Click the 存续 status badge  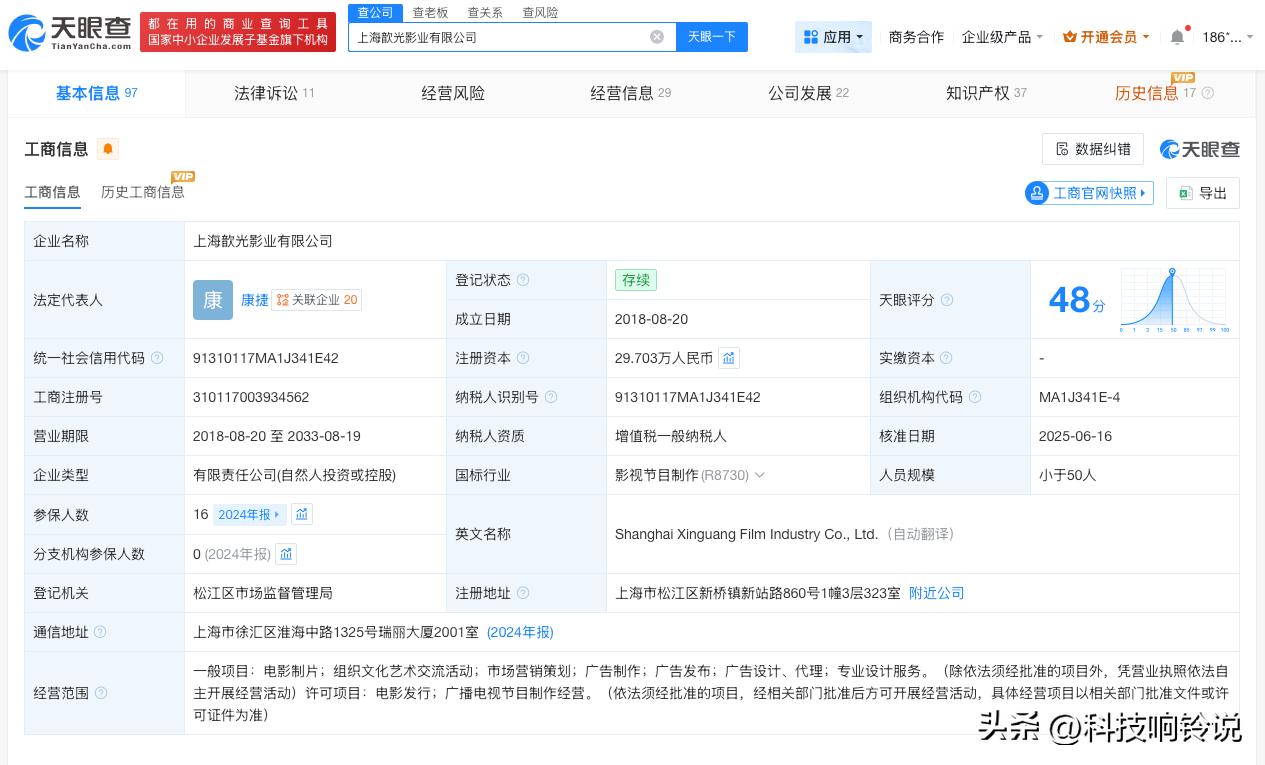(636, 280)
